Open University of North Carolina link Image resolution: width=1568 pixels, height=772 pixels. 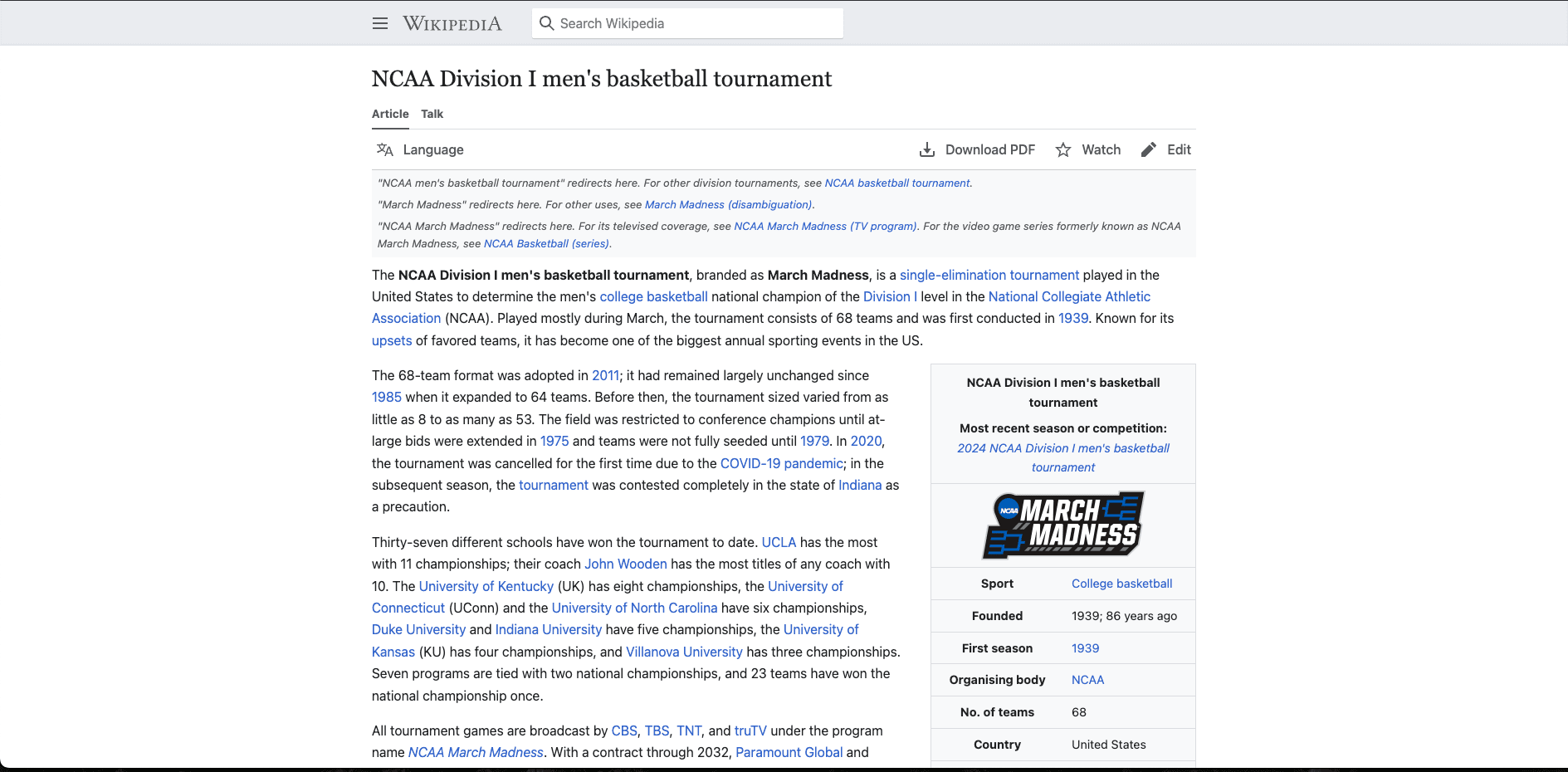tap(634, 608)
